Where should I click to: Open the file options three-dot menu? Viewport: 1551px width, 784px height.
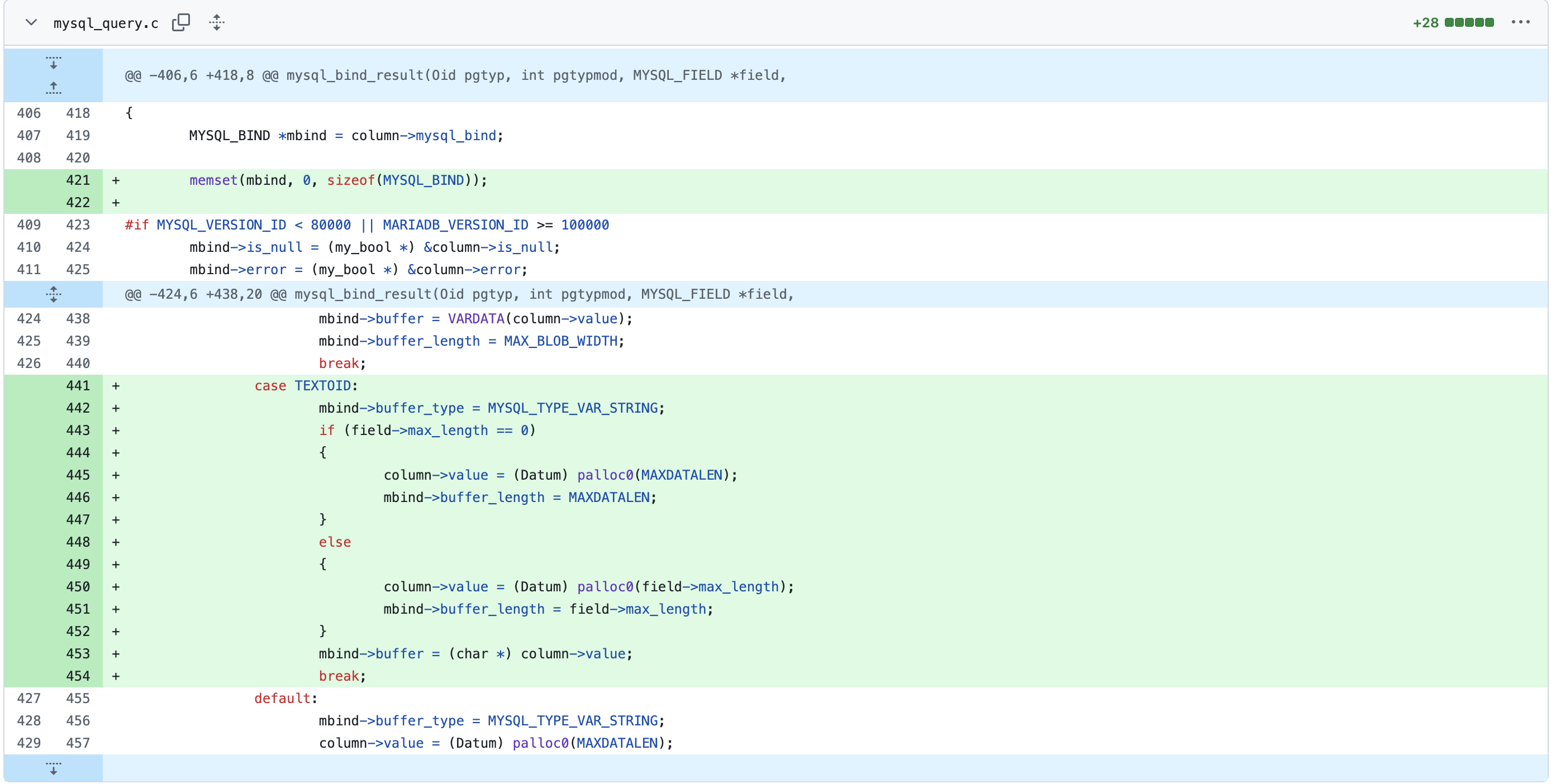tap(1520, 23)
